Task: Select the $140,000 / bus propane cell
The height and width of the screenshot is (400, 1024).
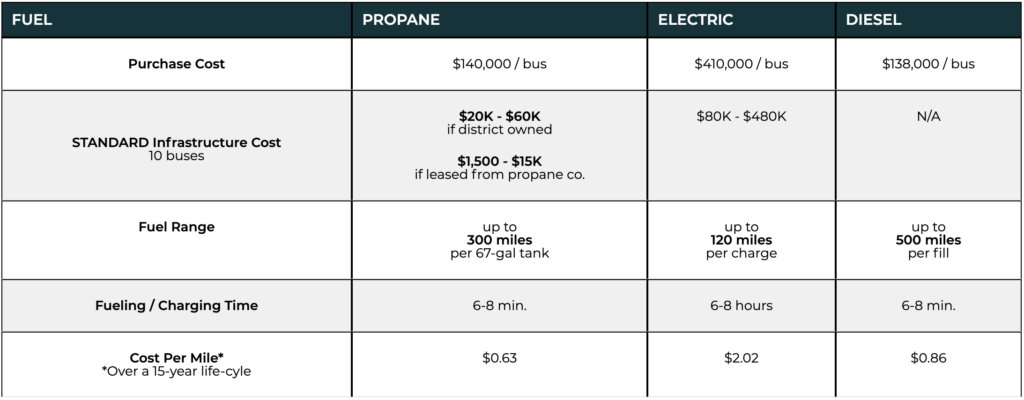Action: [x=500, y=64]
